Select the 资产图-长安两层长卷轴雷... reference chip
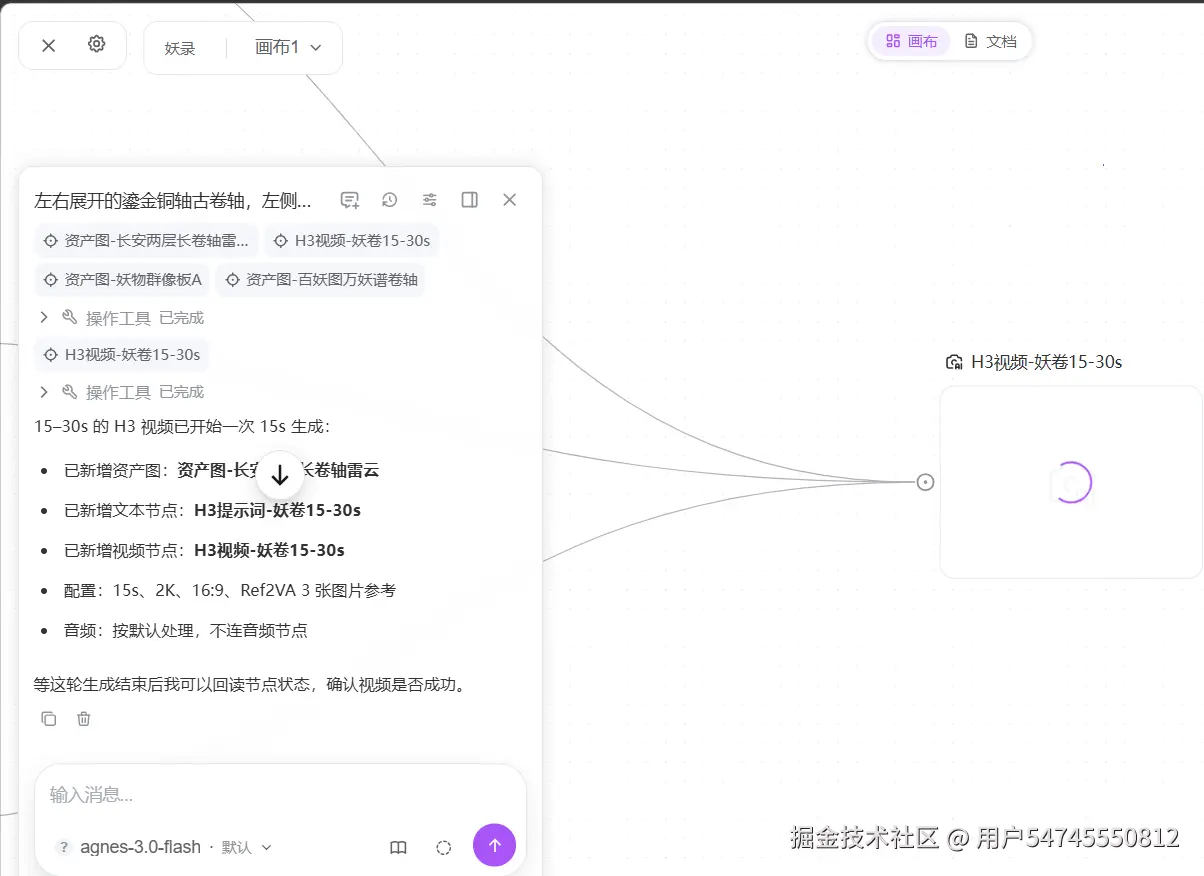This screenshot has height=876, width=1204. point(146,241)
